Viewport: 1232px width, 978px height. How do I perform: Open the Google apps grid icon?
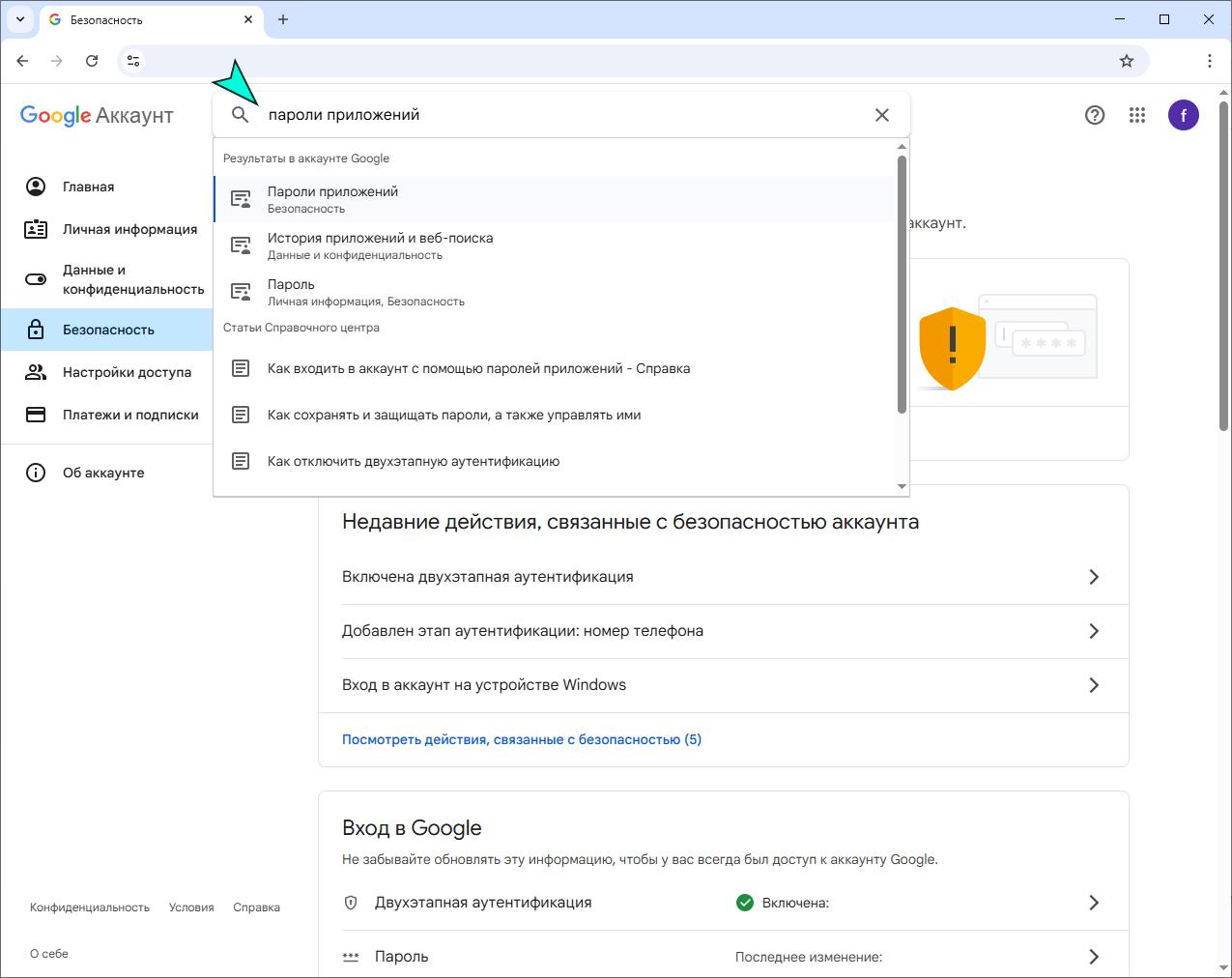pyautogui.click(x=1137, y=115)
